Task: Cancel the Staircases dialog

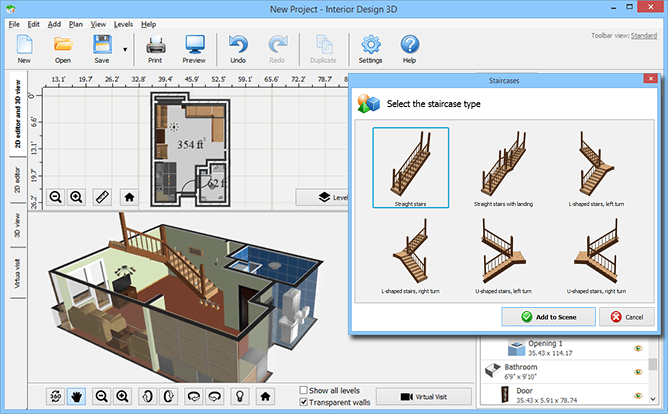Action: (627, 317)
